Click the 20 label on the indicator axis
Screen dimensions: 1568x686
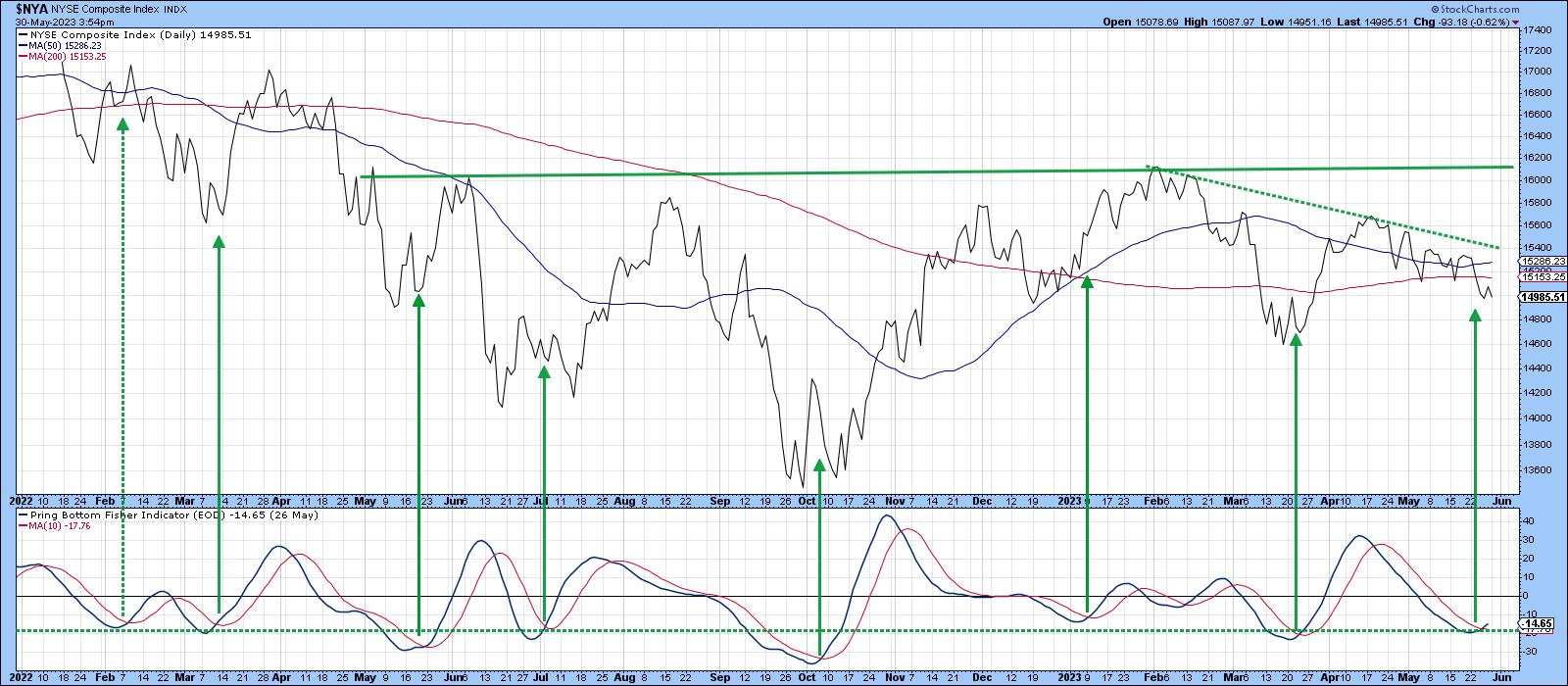tap(1529, 559)
